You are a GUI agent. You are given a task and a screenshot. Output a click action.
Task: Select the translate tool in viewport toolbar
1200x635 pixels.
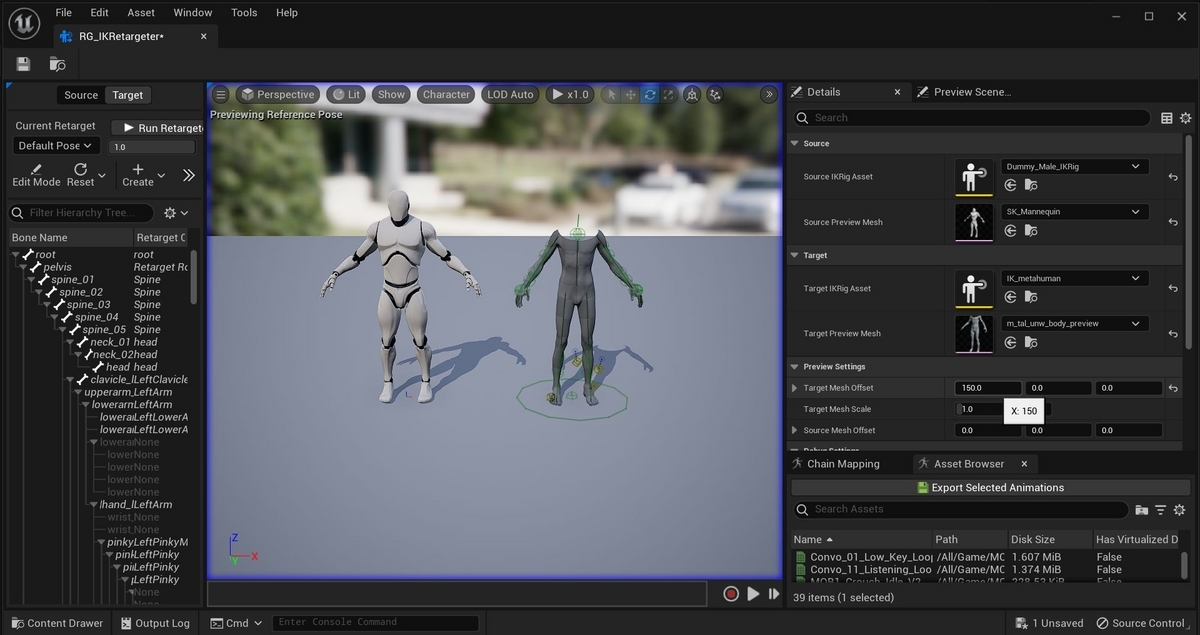coord(631,95)
